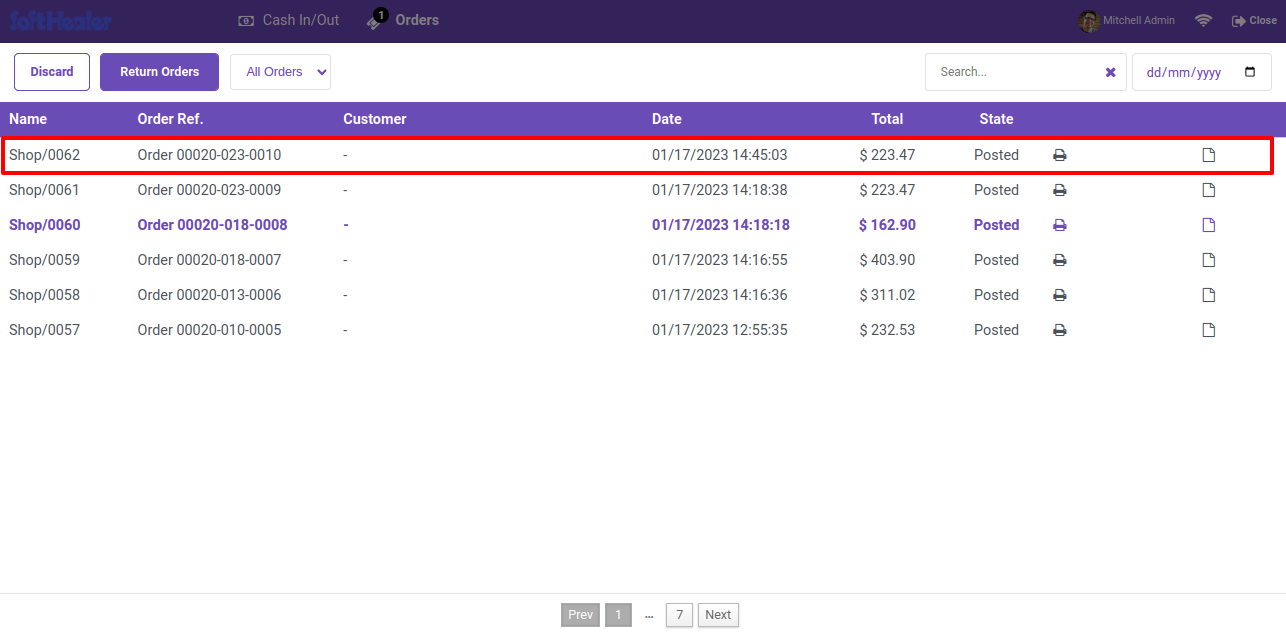This screenshot has width=1286, height=636.
Task: Click the $ 162.90 total
Action: 887,225
